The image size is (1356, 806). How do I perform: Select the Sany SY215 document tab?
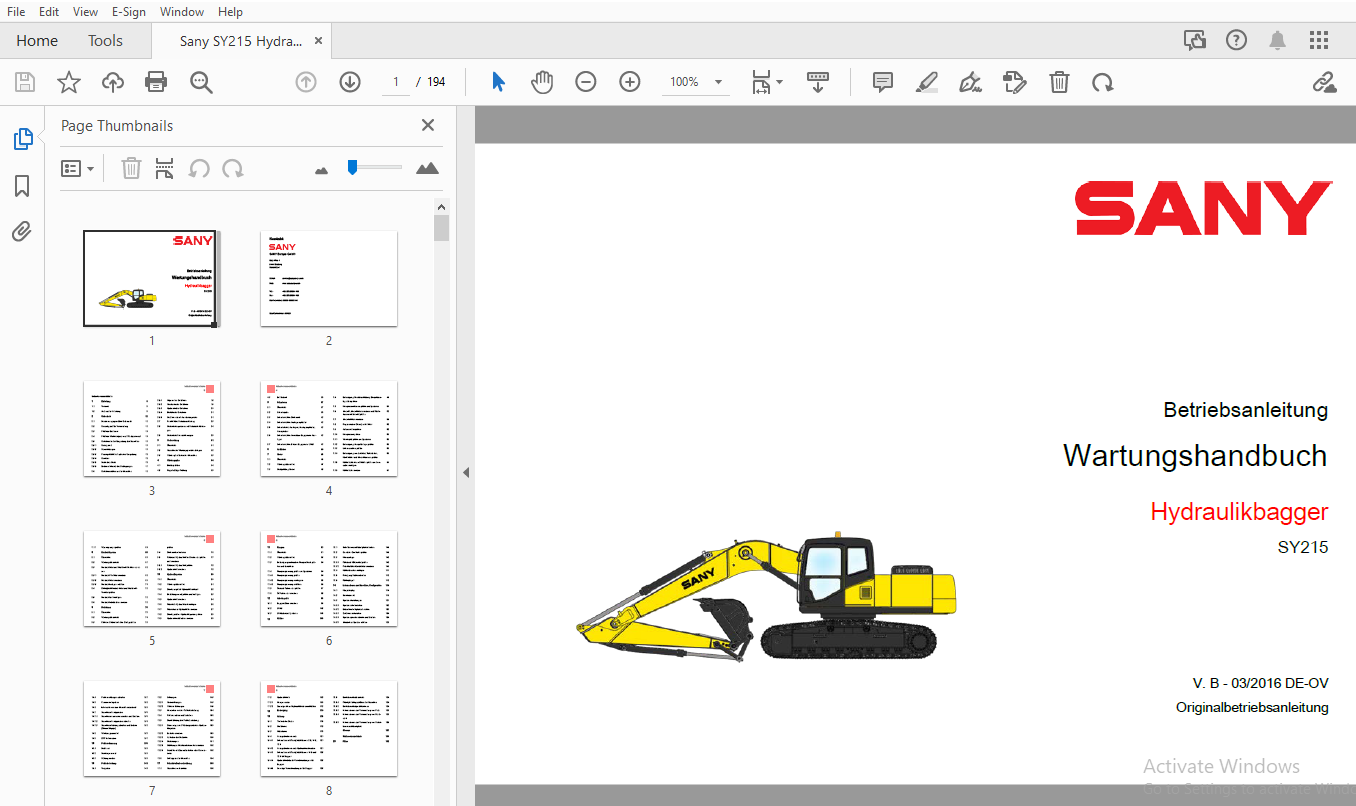tap(241, 41)
